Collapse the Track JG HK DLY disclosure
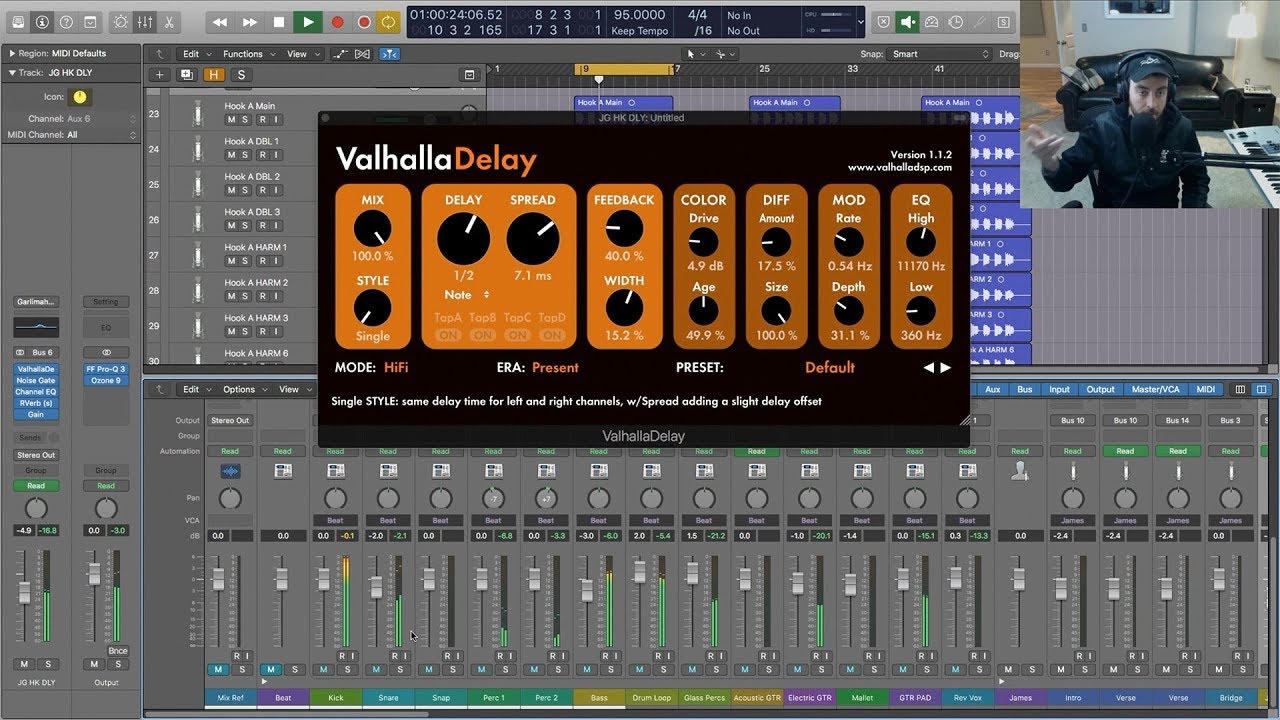 [12, 72]
